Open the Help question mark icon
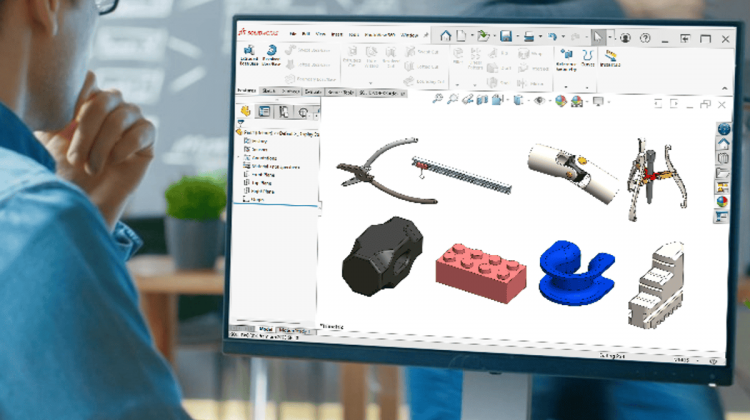This screenshot has width=750, height=420. click(x=645, y=38)
